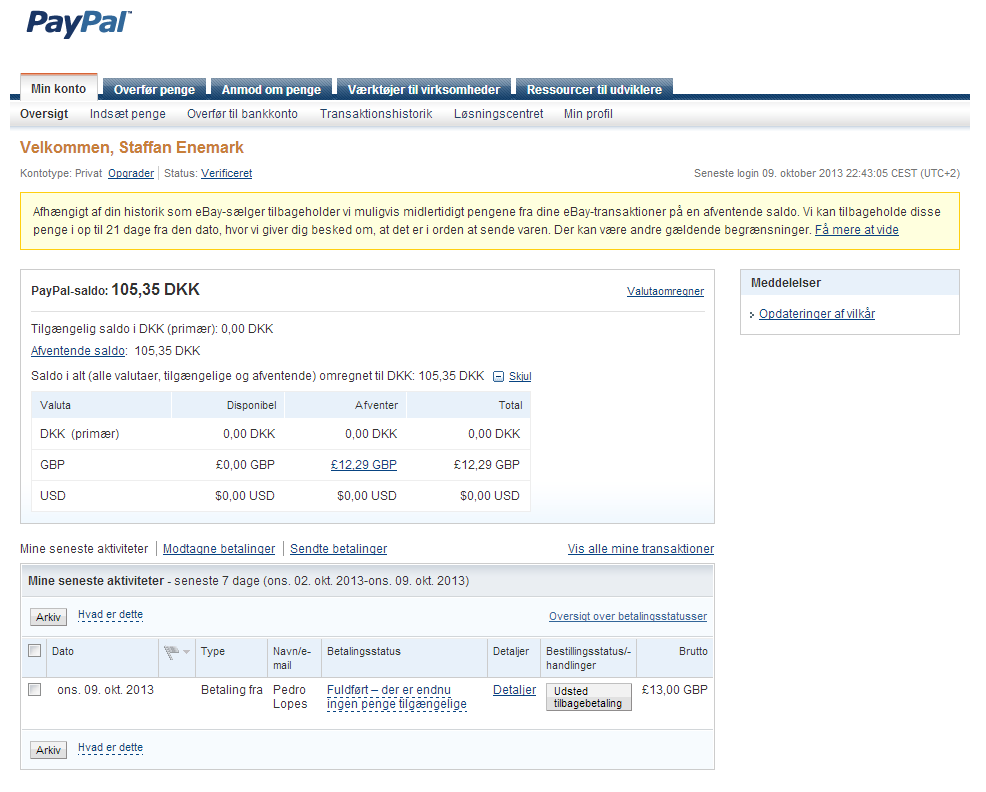
Task: Switch to Overfør penge tab
Action: tap(154, 89)
